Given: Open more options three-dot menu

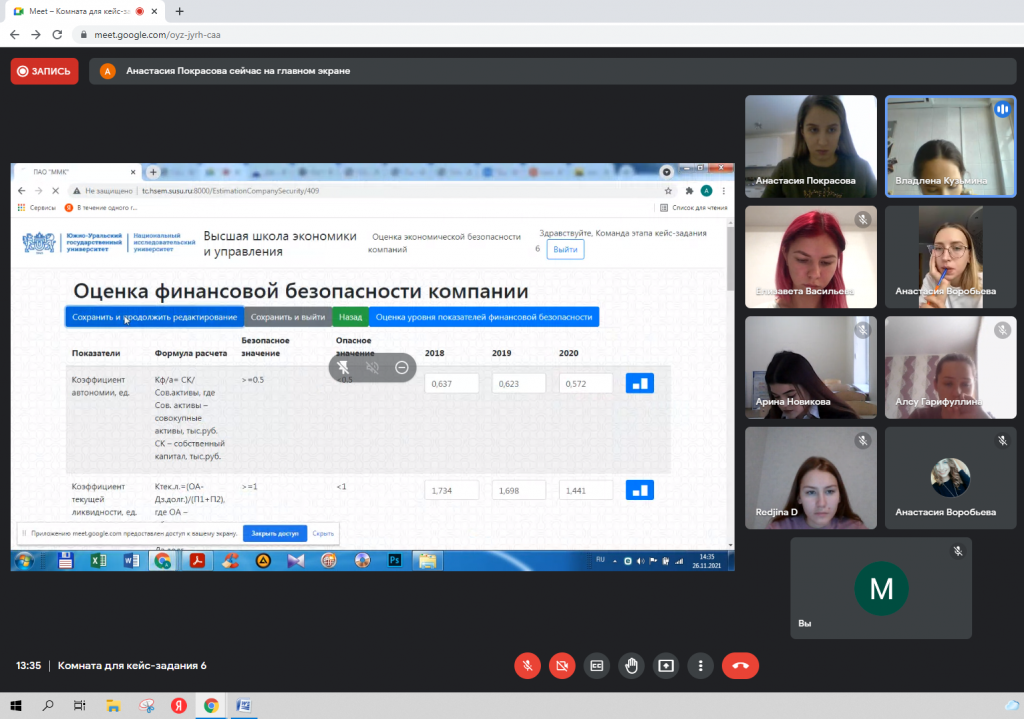Looking at the screenshot, I should pos(700,665).
